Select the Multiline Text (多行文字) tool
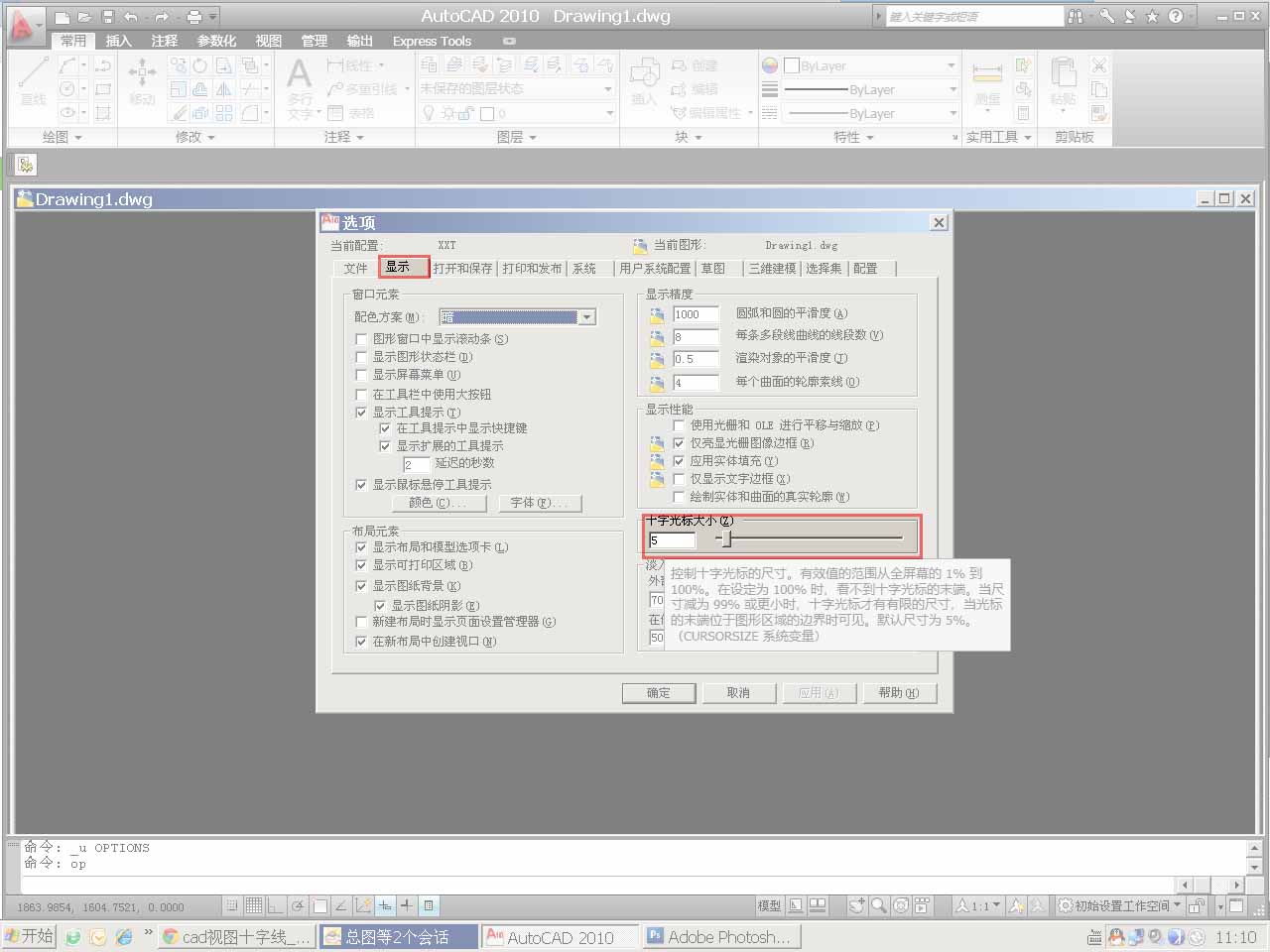Viewport: 1270px width, 952px height. (x=300, y=87)
